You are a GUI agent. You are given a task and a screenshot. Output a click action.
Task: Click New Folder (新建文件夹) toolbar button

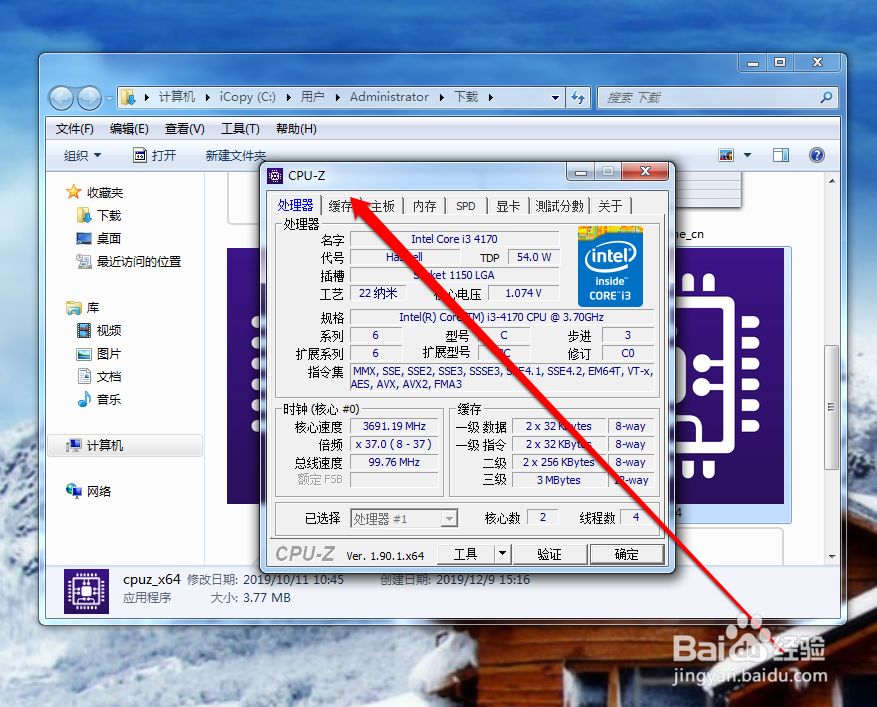pyautogui.click(x=235, y=155)
